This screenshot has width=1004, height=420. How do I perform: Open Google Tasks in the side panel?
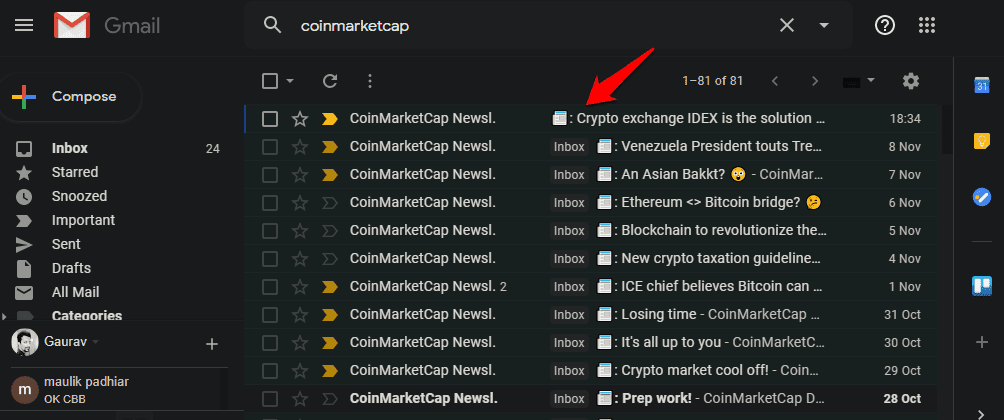[x=981, y=197]
